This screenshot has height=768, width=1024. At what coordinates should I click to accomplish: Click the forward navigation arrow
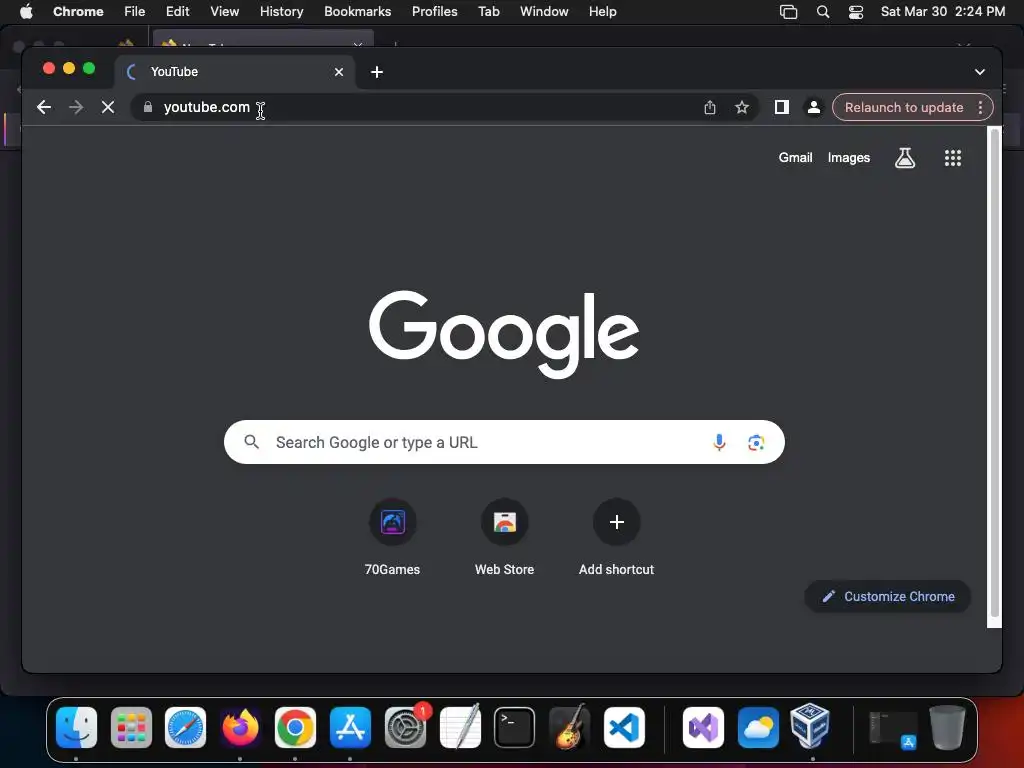pos(76,107)
